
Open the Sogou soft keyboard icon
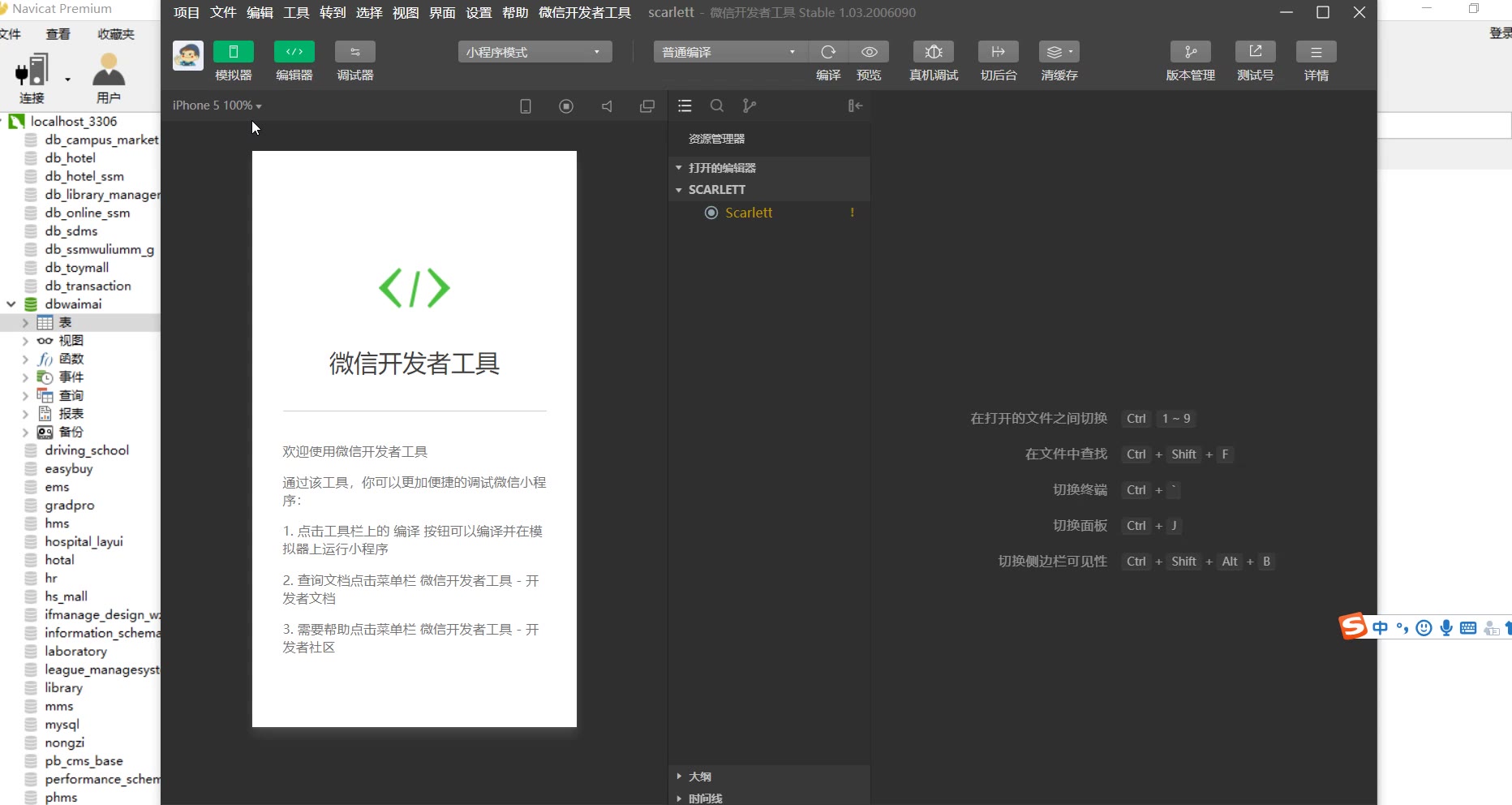click(1468, 627)
